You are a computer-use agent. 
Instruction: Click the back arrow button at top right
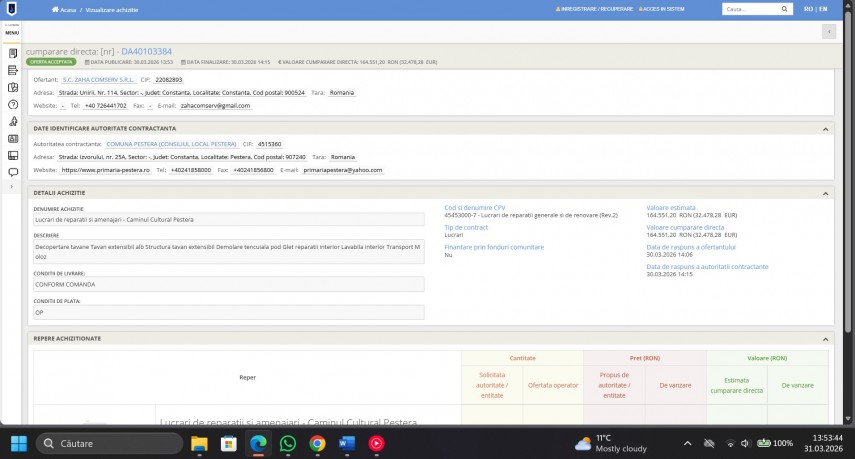[828, 31]
